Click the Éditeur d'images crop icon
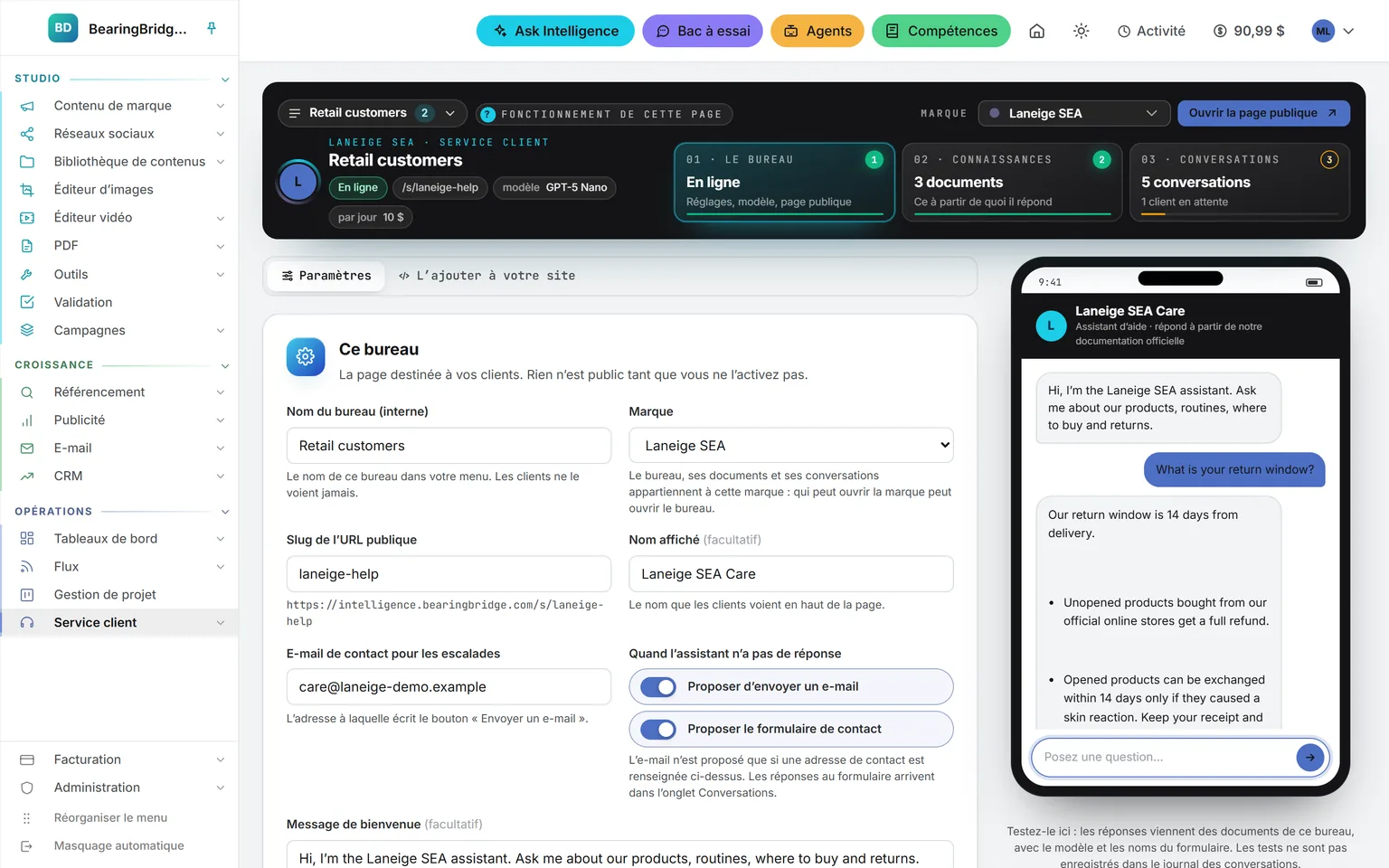Viewport: 1389px width, 868px height. tap(27, 190)
